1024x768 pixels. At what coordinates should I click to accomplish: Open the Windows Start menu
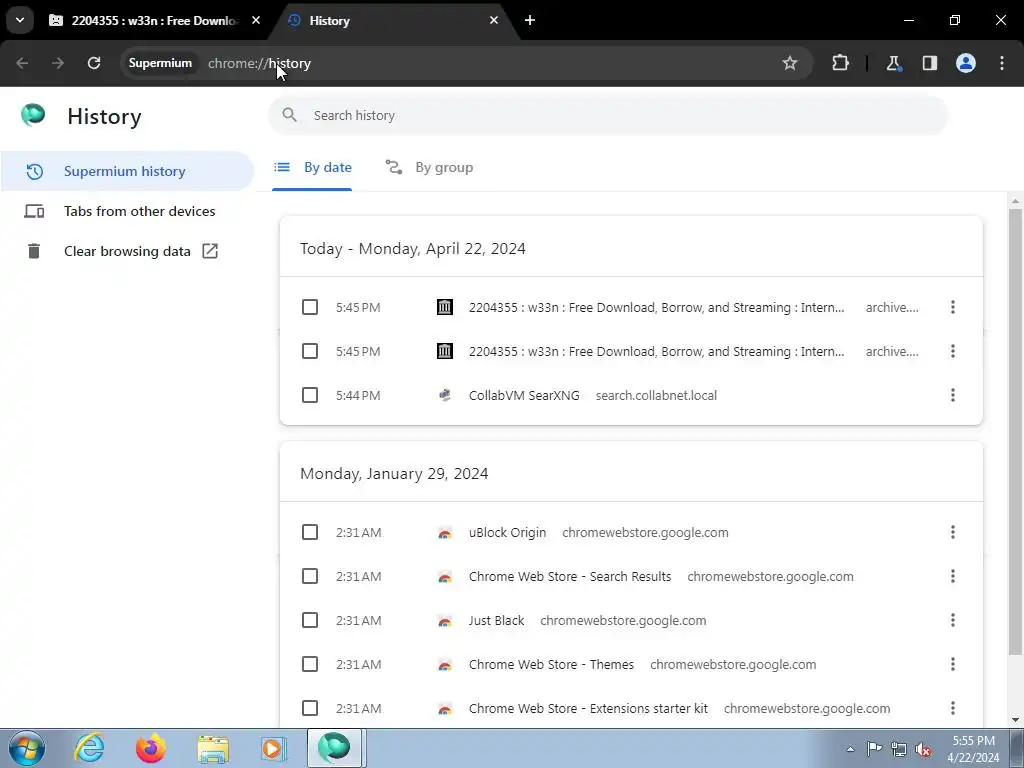(26, 748)
